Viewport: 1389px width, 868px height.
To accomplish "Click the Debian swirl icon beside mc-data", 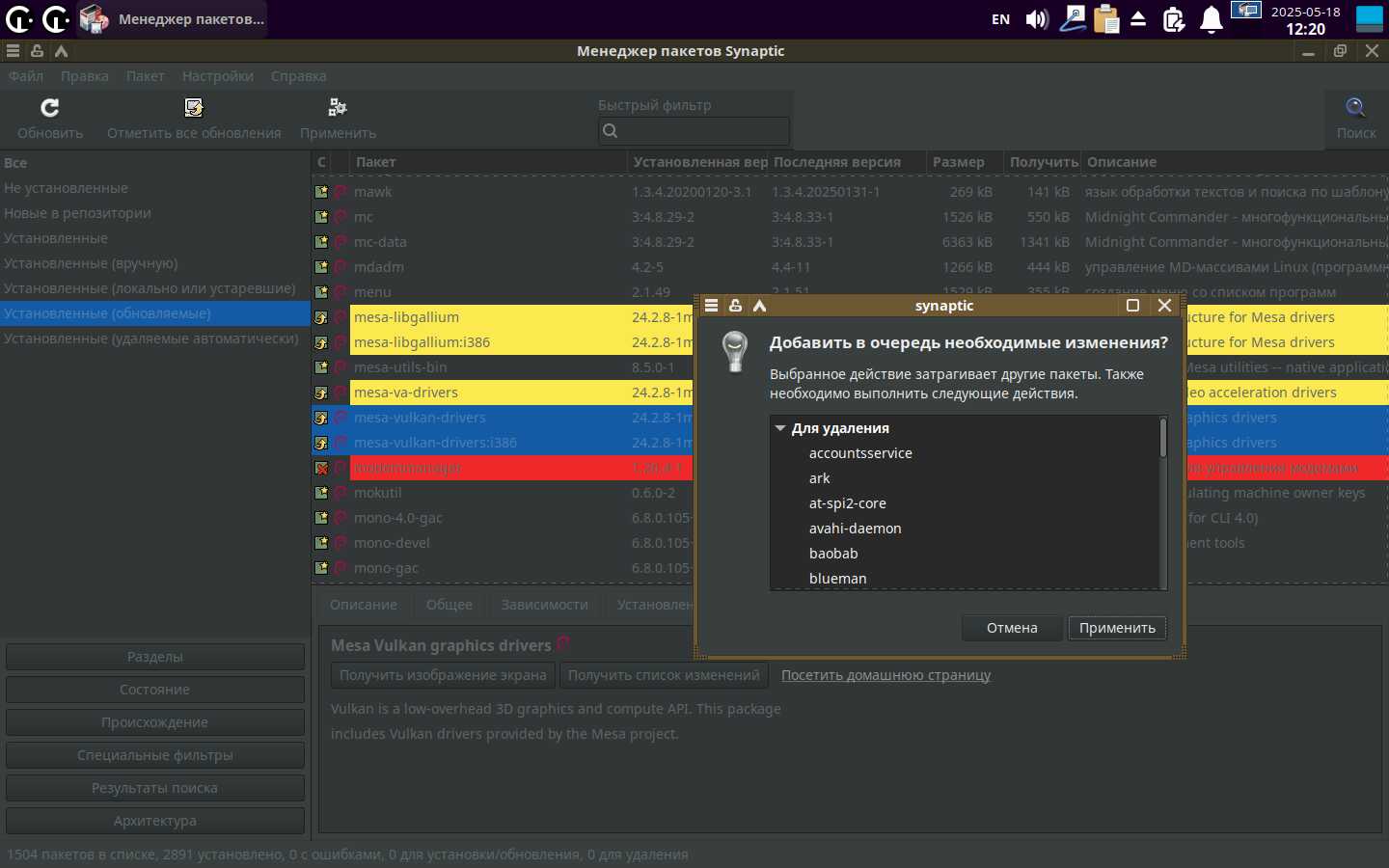I will click(340, 242).
